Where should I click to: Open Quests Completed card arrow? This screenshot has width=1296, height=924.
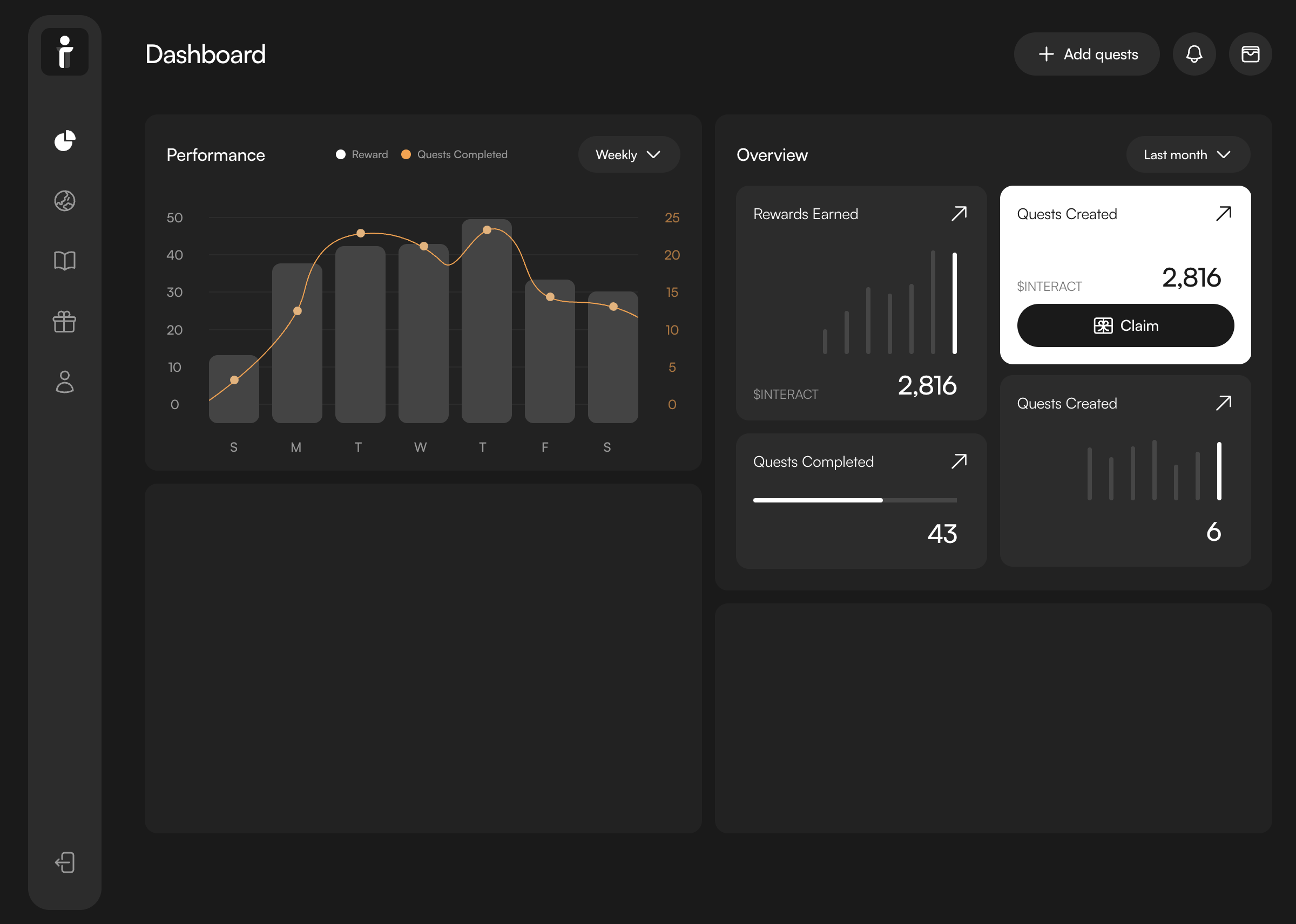point(959,461)
